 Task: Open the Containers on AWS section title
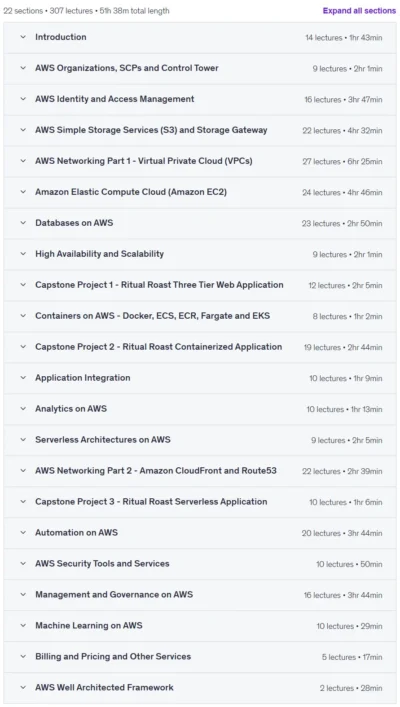pyautogui.click(x=152, y=316)
